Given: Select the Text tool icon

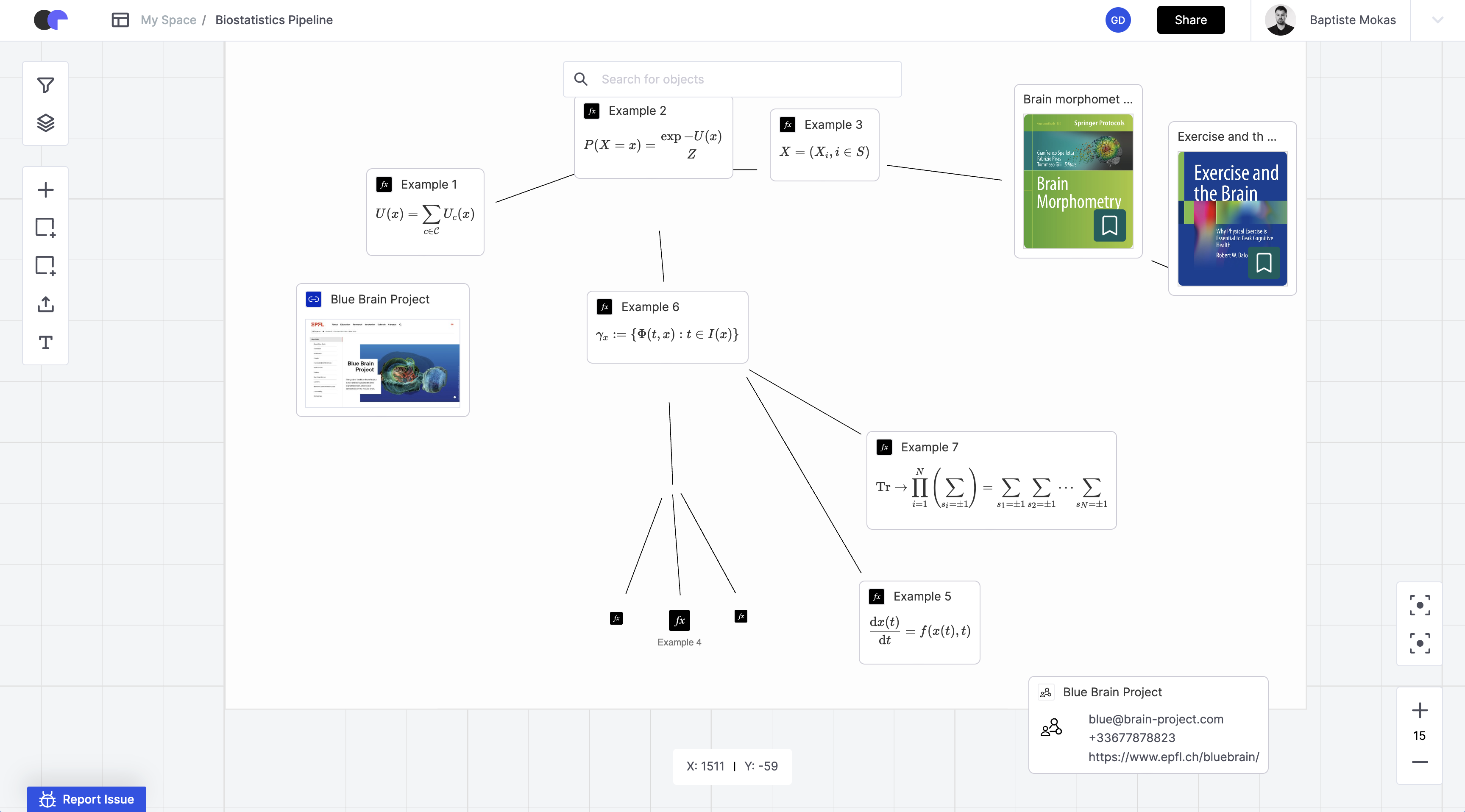Looking at the screenshot, I should point(45,342).
